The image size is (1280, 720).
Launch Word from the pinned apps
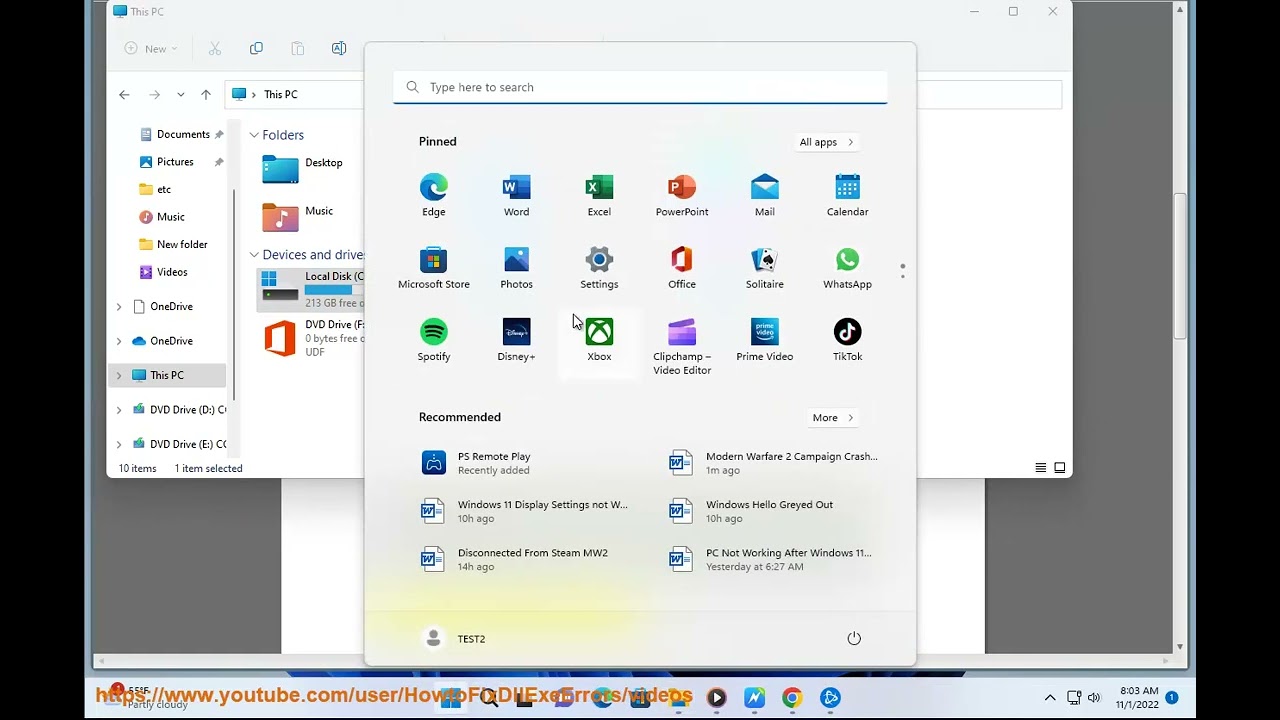pos(516,195)
